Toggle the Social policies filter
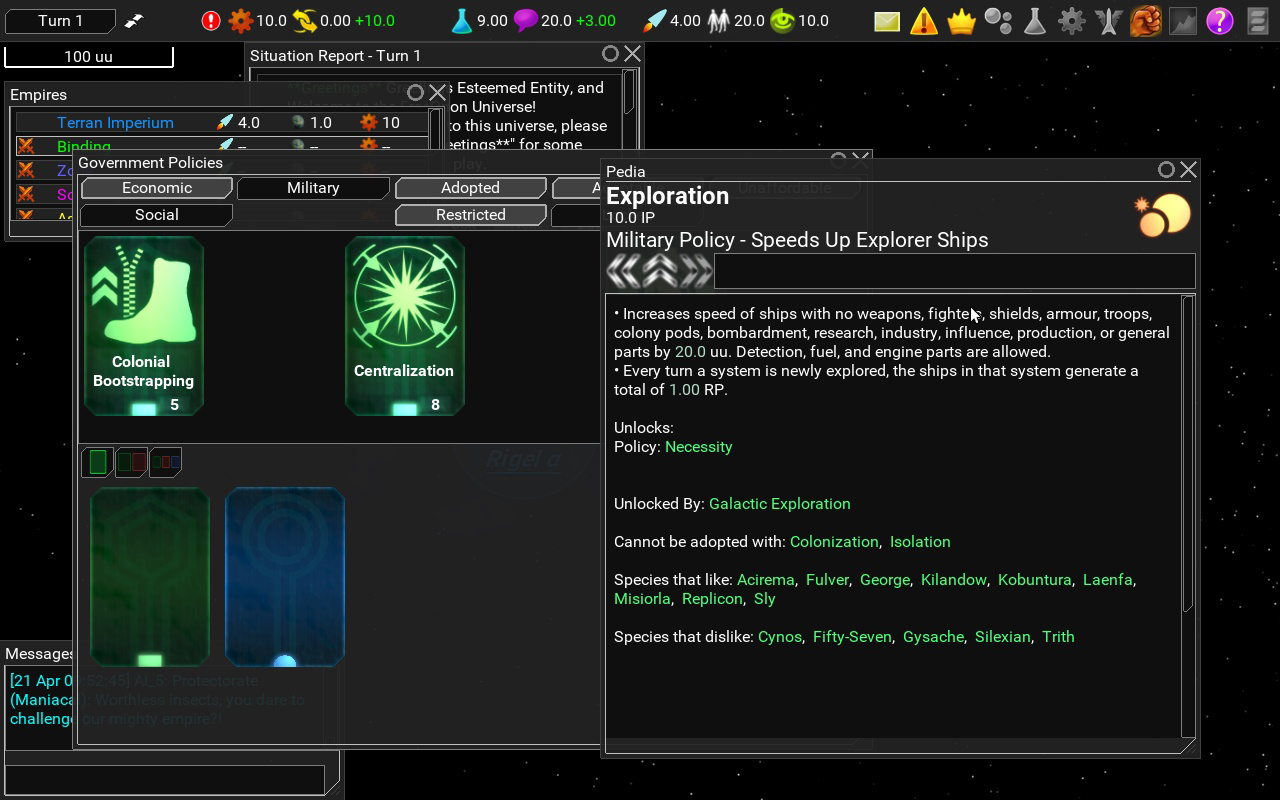This screenshot has height=800, width=1280. pos(157,215)
